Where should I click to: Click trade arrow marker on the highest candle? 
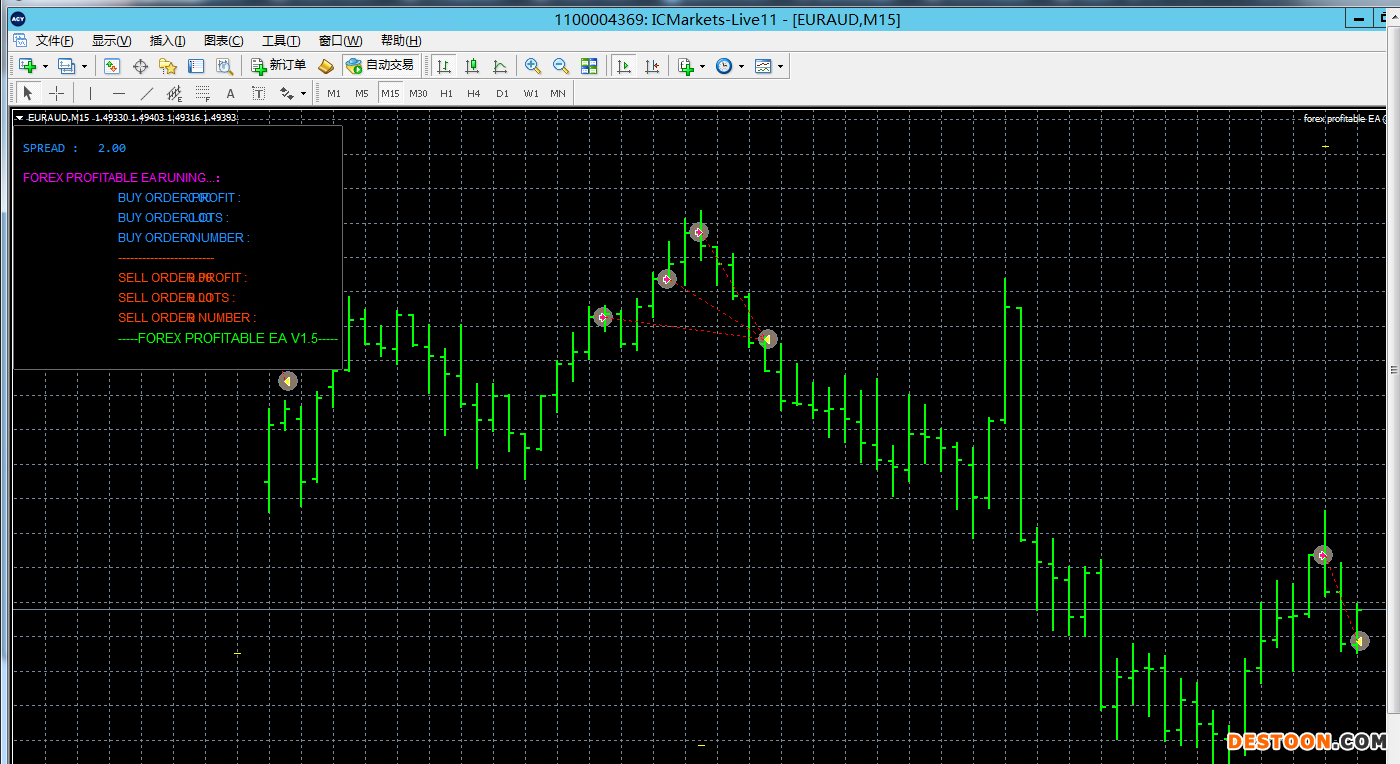699,232
